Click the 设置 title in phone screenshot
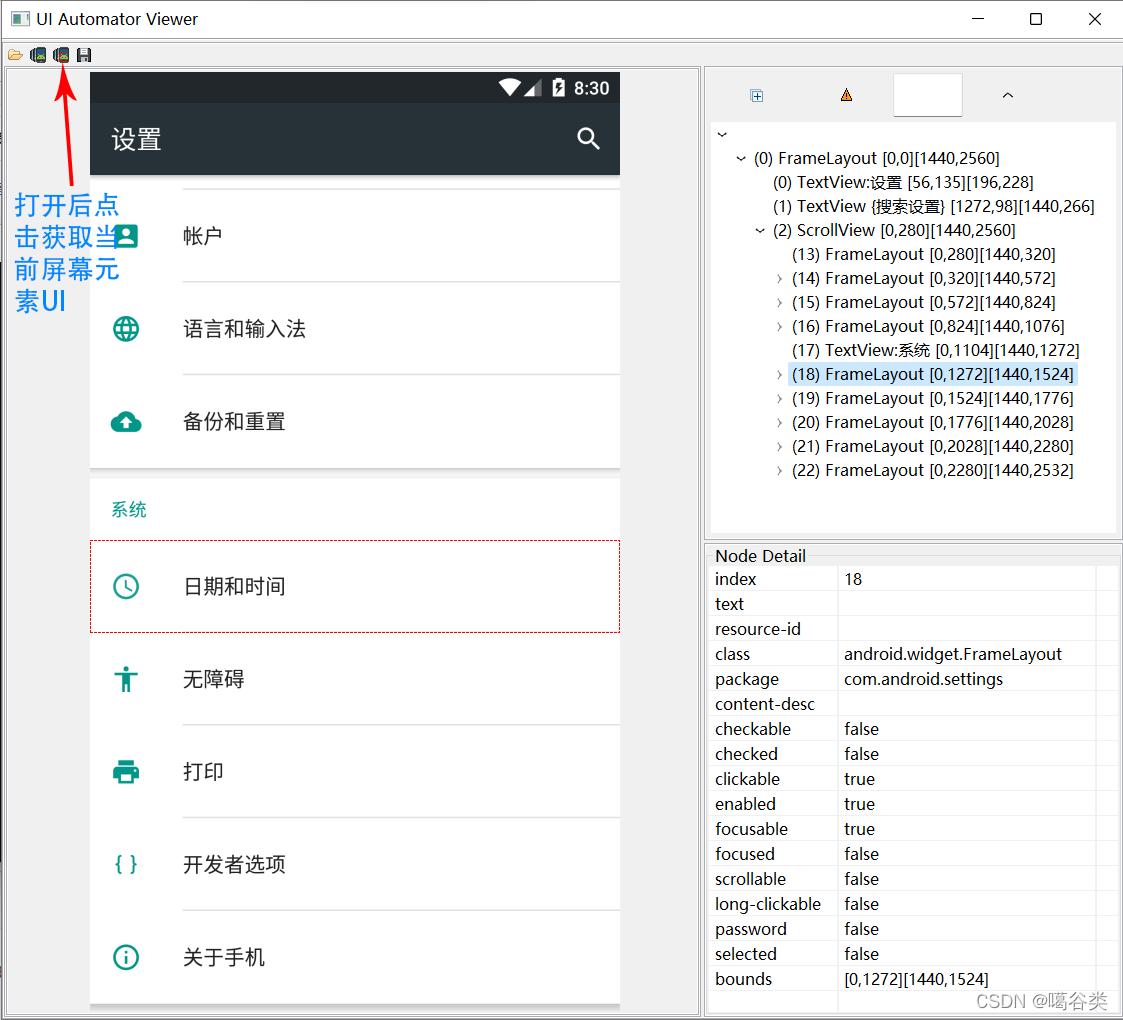Screen dimensions: 1123x1020 (x=137, y=139)
